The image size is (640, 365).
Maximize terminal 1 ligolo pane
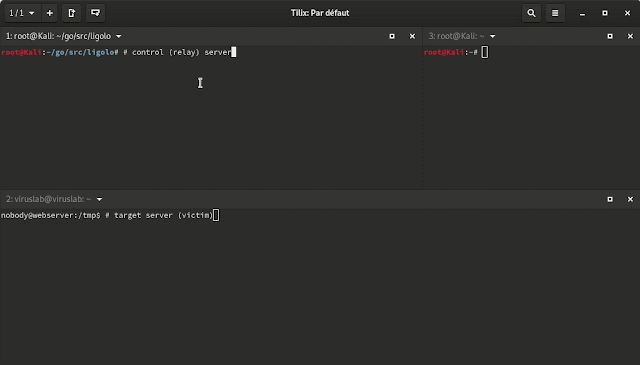coord(392,36)
